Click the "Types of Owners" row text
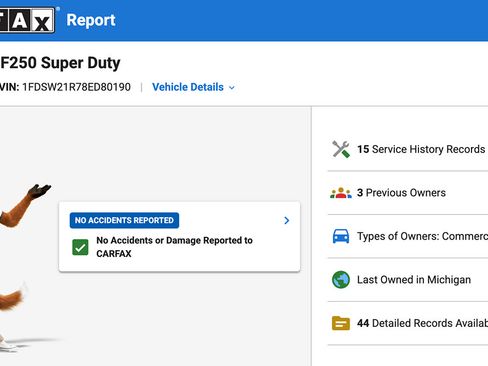The image size is (488, 366). [422, 236]
